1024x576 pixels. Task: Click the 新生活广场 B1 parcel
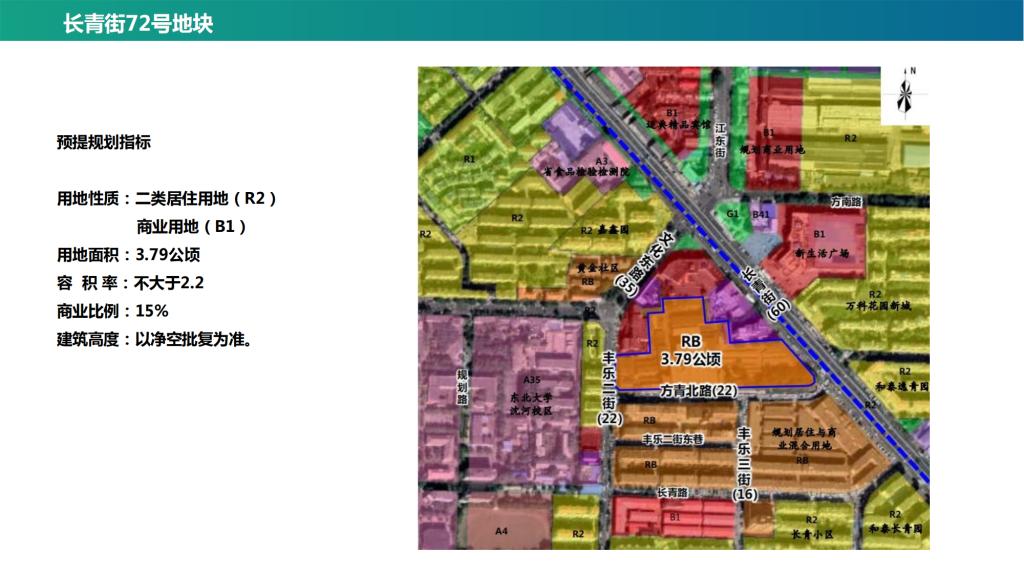point(820,245)
